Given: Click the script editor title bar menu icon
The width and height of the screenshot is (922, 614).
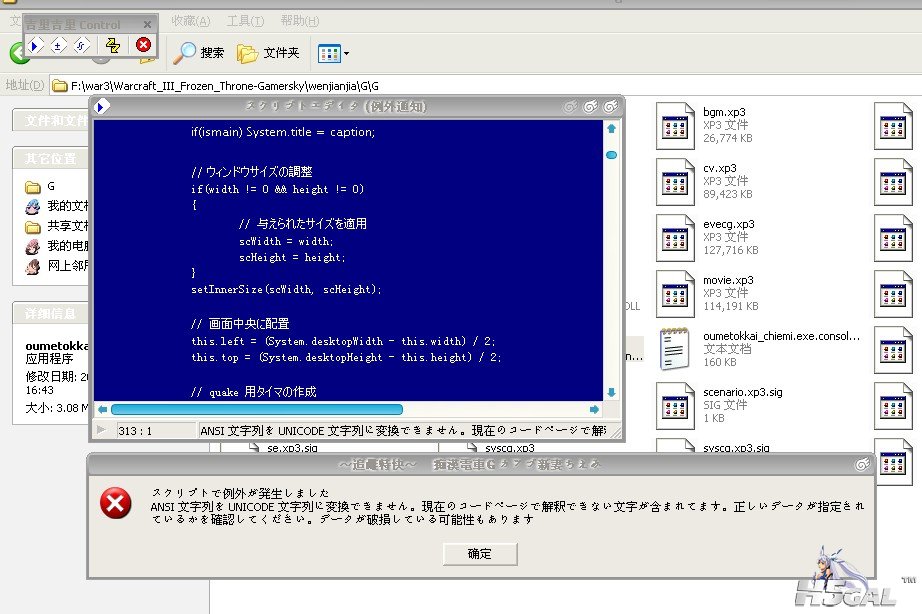Looking at the screenshot, I should coord(100,106).
